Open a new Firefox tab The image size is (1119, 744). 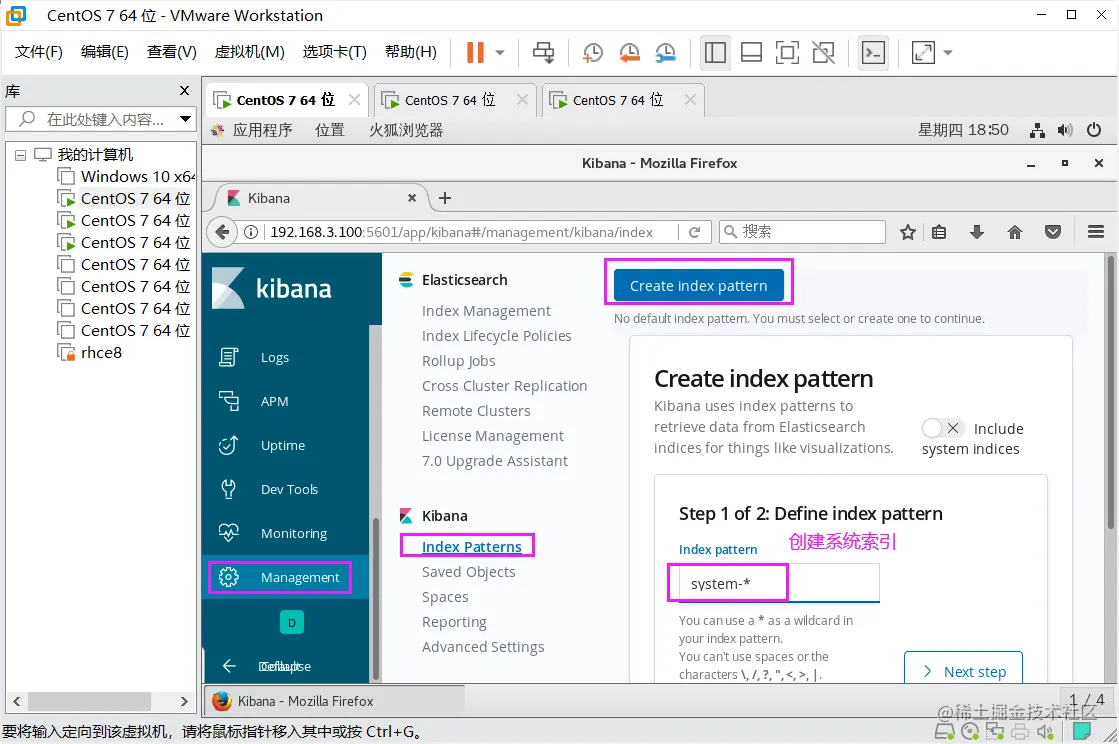click(445, 198)
